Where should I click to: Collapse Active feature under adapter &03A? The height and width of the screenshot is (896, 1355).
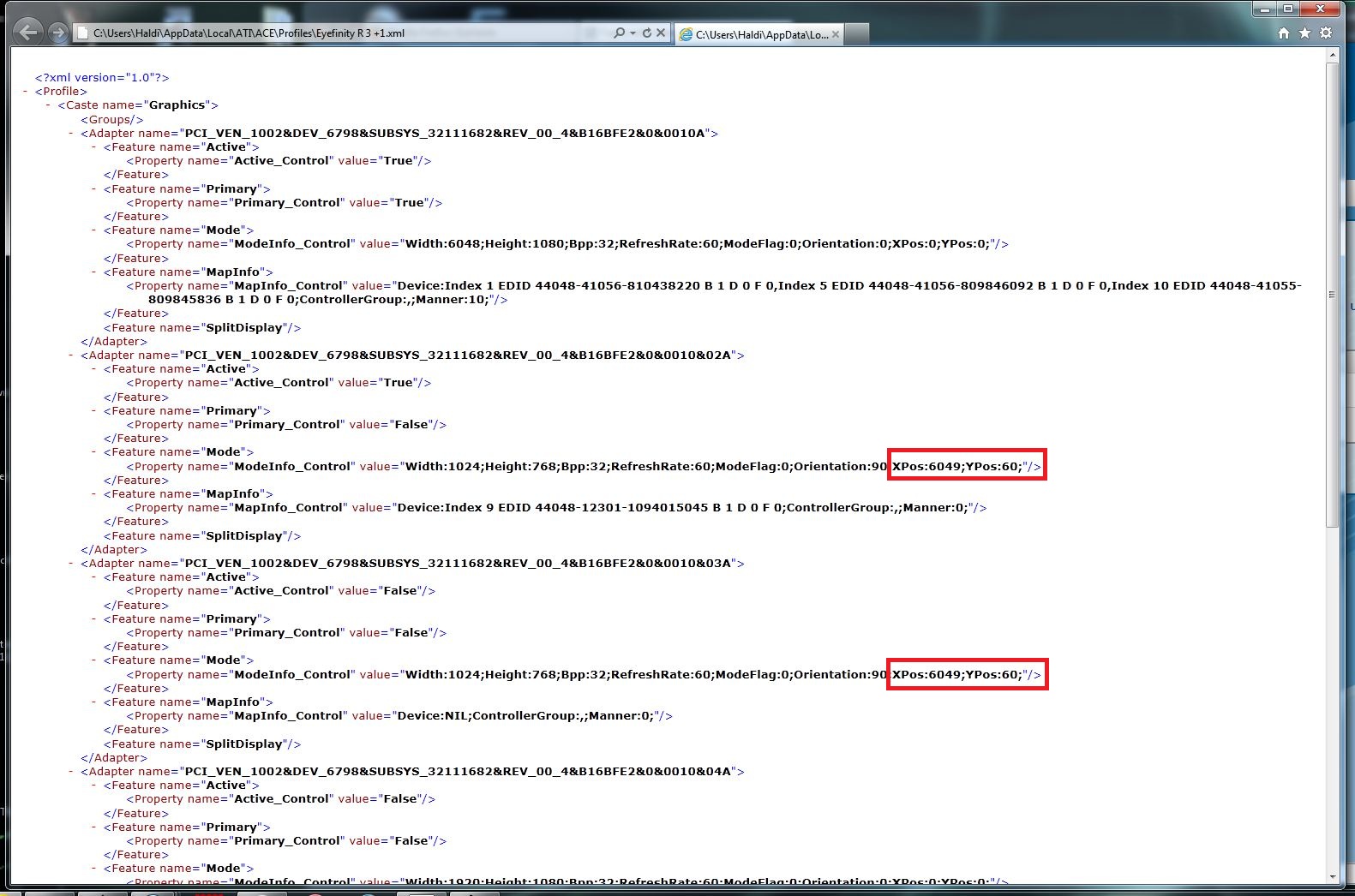(94, 576)
